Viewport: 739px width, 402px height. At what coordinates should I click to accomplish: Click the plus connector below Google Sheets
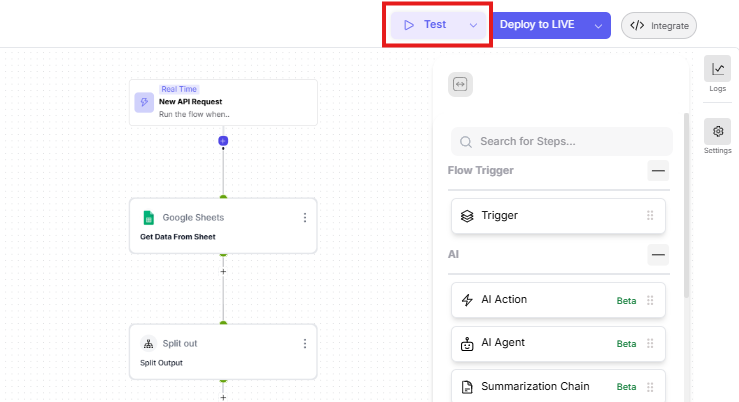tap(223, 271)
